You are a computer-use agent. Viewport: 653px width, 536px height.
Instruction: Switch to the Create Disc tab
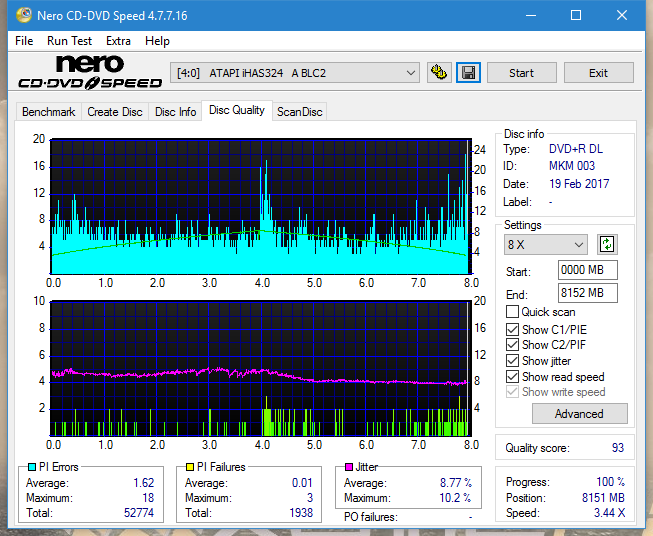coord(115,112)
